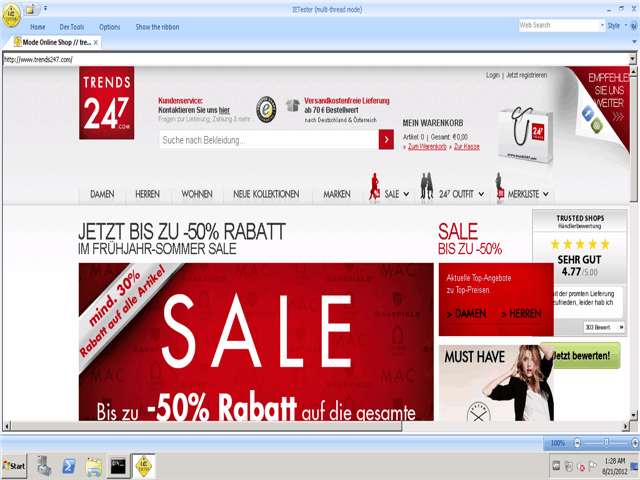Click the green share icon under Facebook
The height and width of the screenshot is (480, 640).
coord(596,125)
